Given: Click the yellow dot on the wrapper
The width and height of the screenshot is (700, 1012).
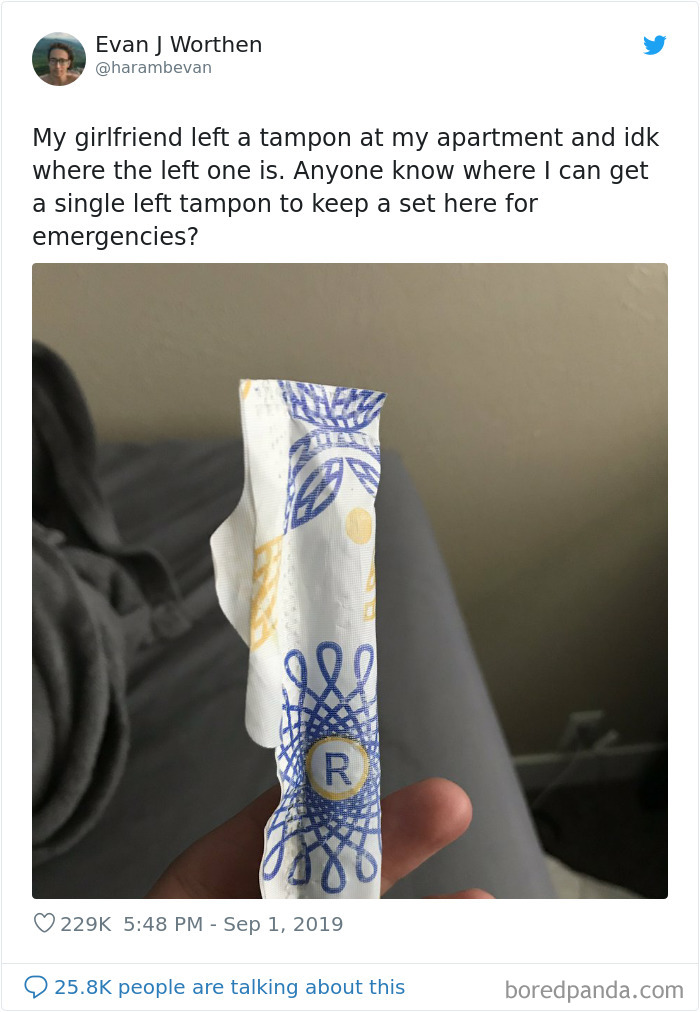Looking at the screenshot, I should pyautogui.click(x=359, y=525).
